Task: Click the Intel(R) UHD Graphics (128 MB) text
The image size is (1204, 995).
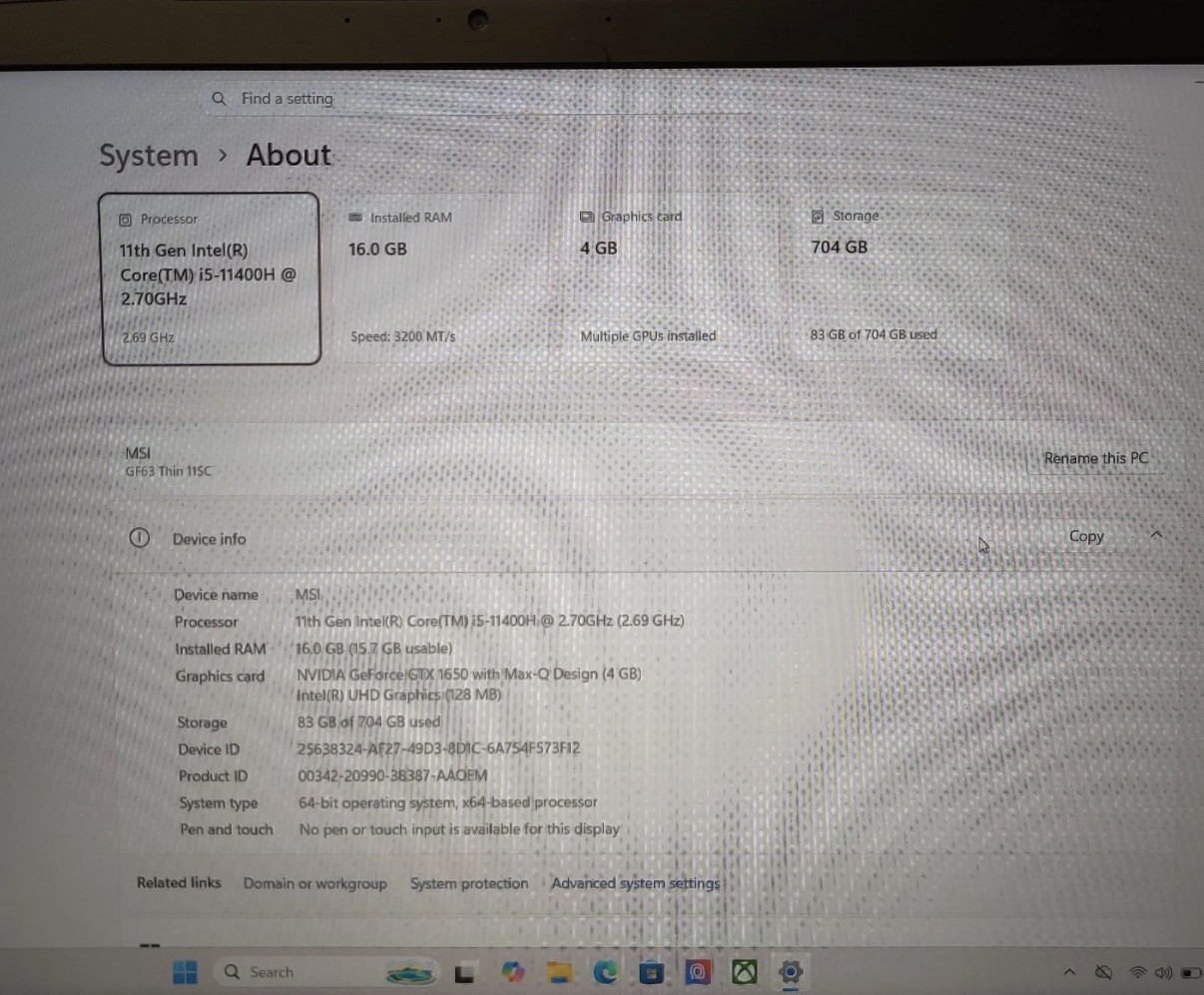Action: 398,695
